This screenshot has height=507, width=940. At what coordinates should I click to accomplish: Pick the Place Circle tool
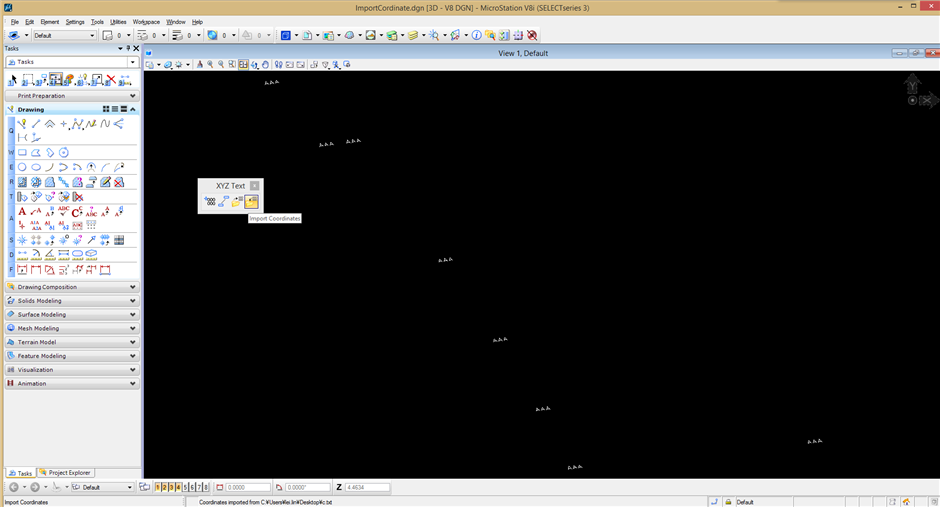pos(22,167)
